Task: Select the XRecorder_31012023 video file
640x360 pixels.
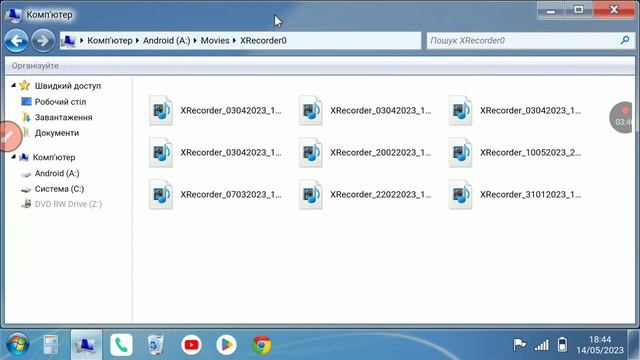Action: pyautogui.click(x=515, y=194)
